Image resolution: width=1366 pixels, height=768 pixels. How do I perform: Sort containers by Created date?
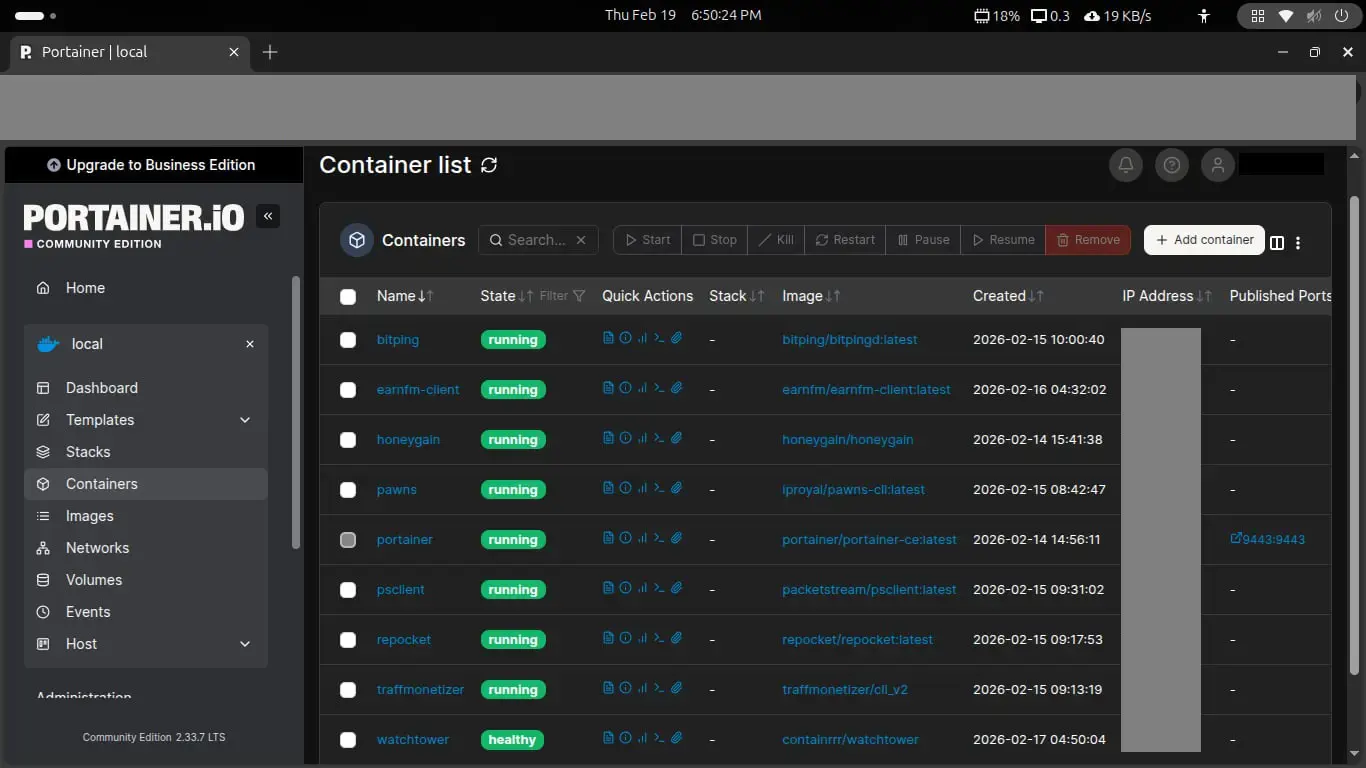pyautogui.click(x=1008, y=296)
